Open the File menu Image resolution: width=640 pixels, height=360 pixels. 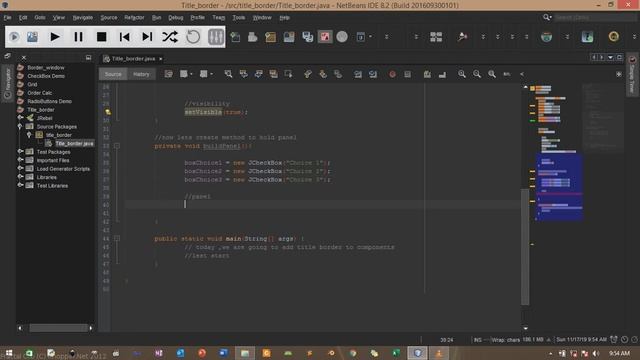7,18
